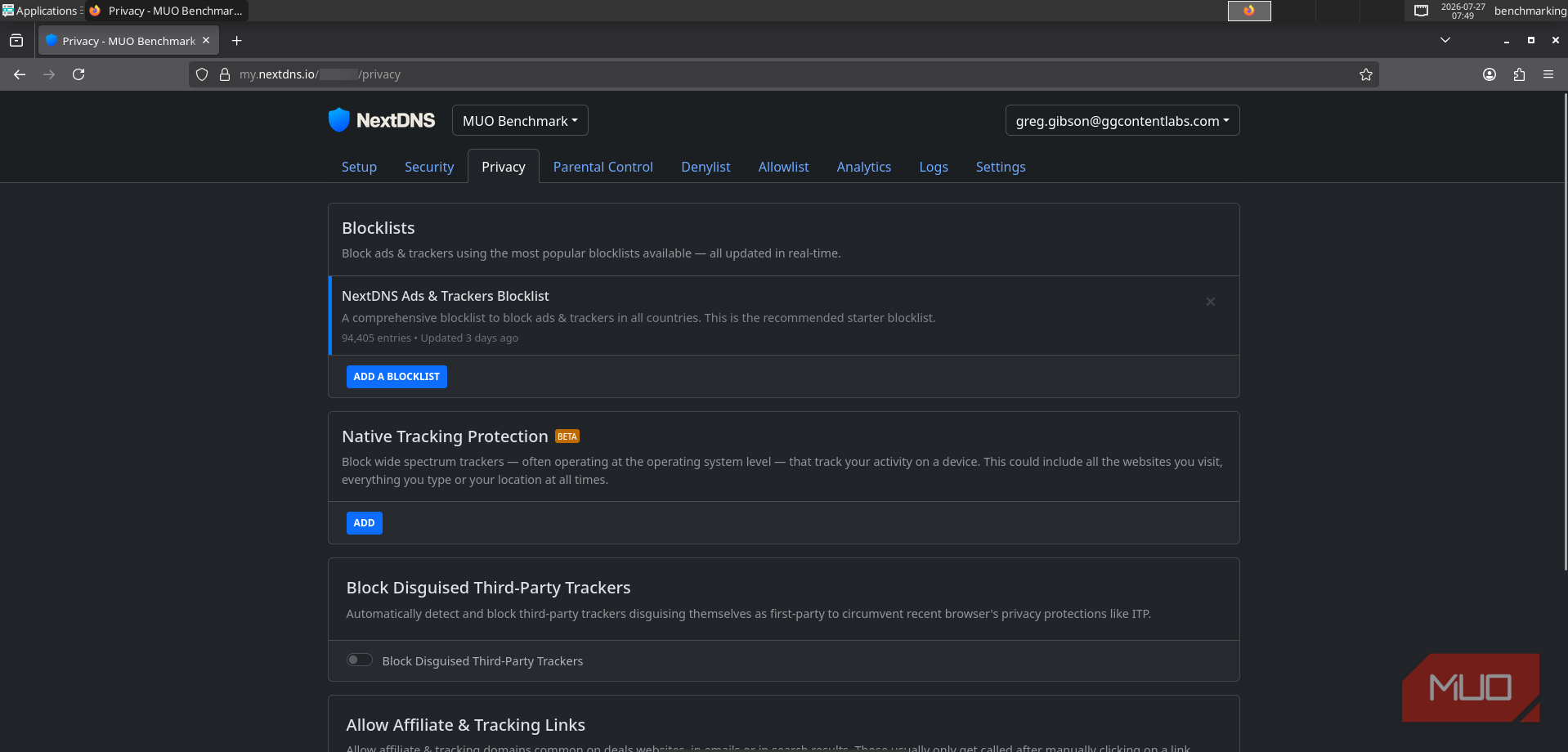Click the ADD A BLOCKLIST button
Screen dimensions: 1568x752
(x=396, y=377)
